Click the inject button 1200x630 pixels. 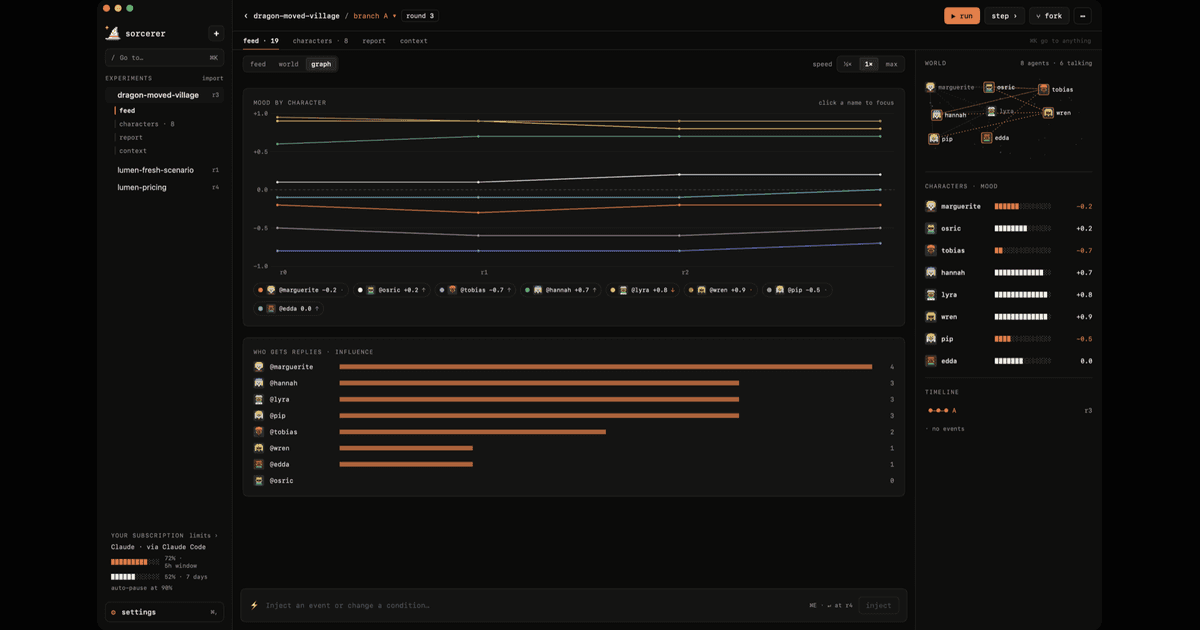[x=878, y=605]
